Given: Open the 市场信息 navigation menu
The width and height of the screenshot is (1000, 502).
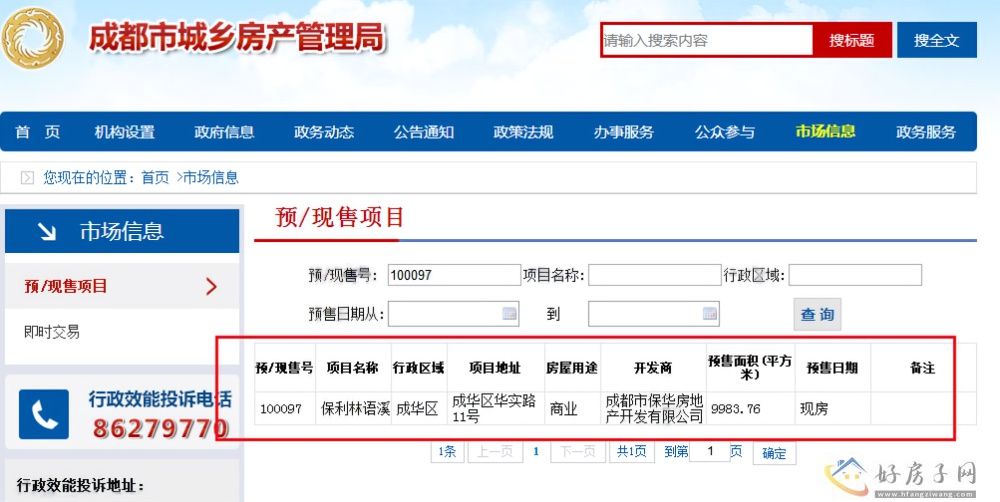Looking at the screenshot, I should pyautogui.click(x=825, y=132).
